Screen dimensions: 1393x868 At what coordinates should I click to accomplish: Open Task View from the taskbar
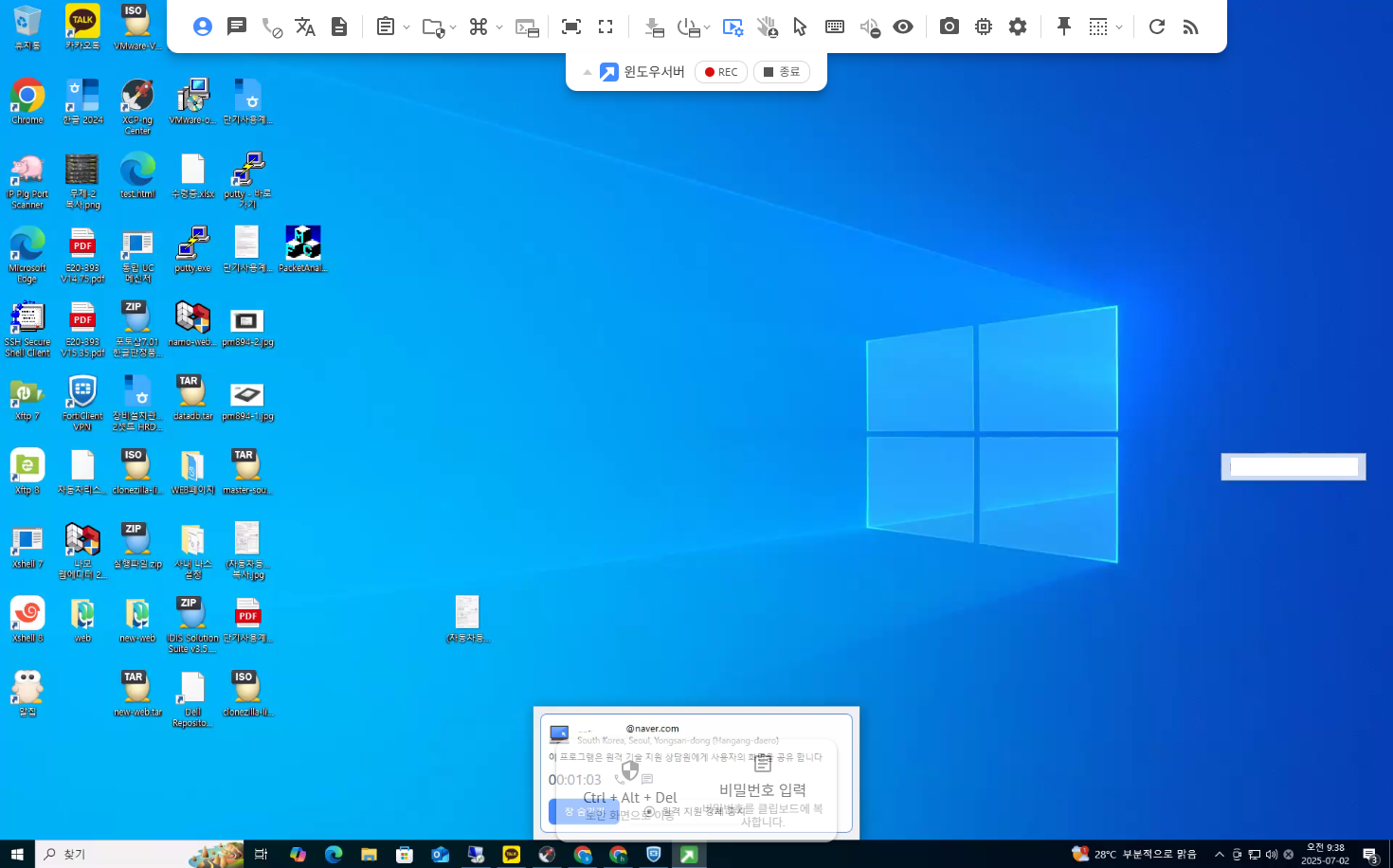262,854
